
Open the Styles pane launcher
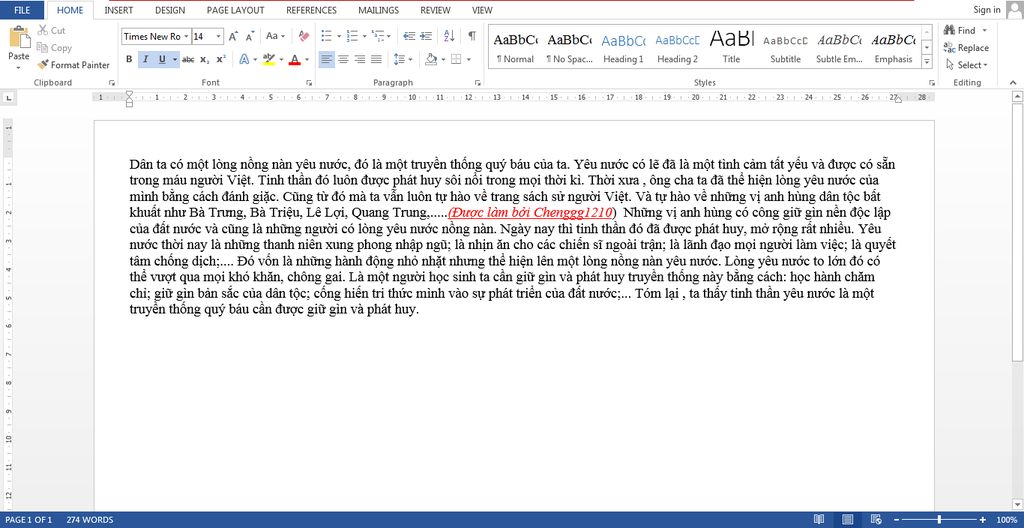pos(930,83)
